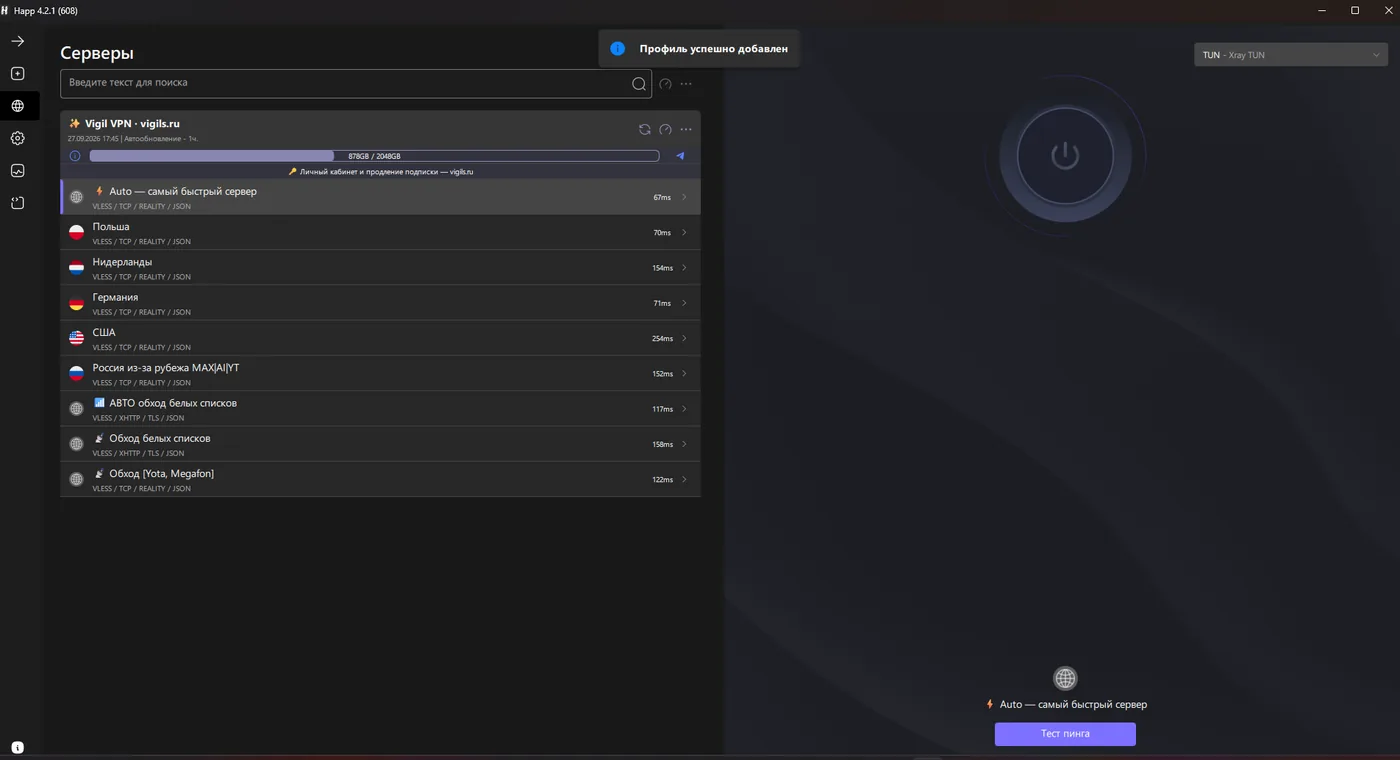Open the statistics graph icon in sidebar
The height and width of the screenshot is (760, 1400).
coord(18,171)
